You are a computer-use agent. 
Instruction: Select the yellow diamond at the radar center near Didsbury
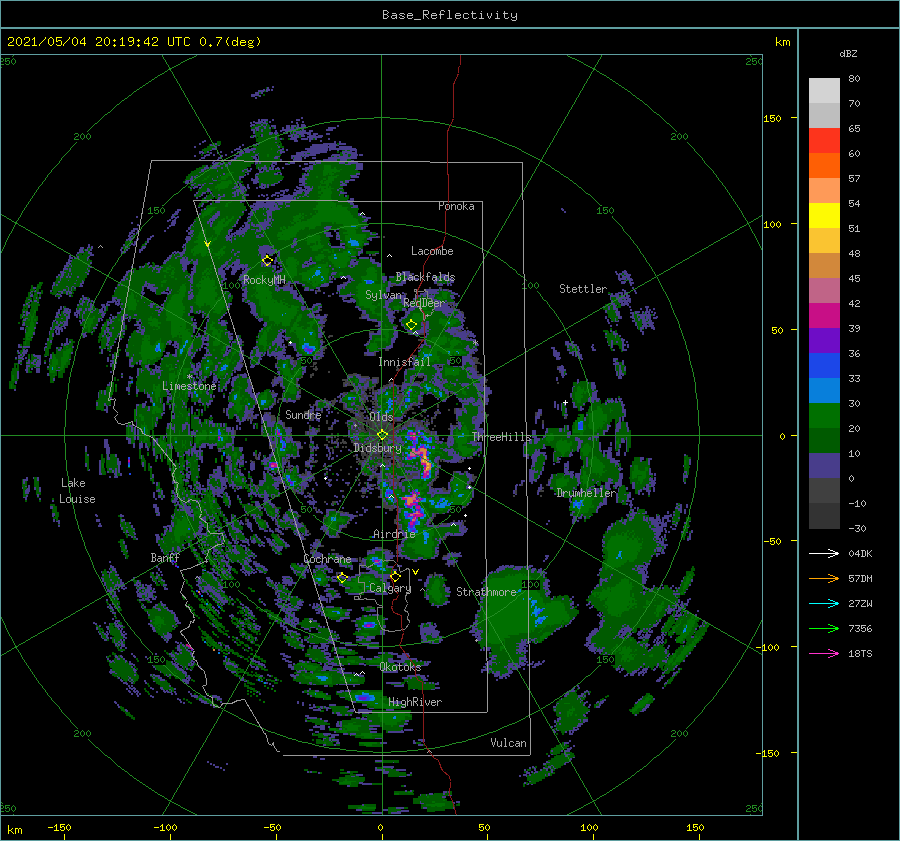point(382,435)
